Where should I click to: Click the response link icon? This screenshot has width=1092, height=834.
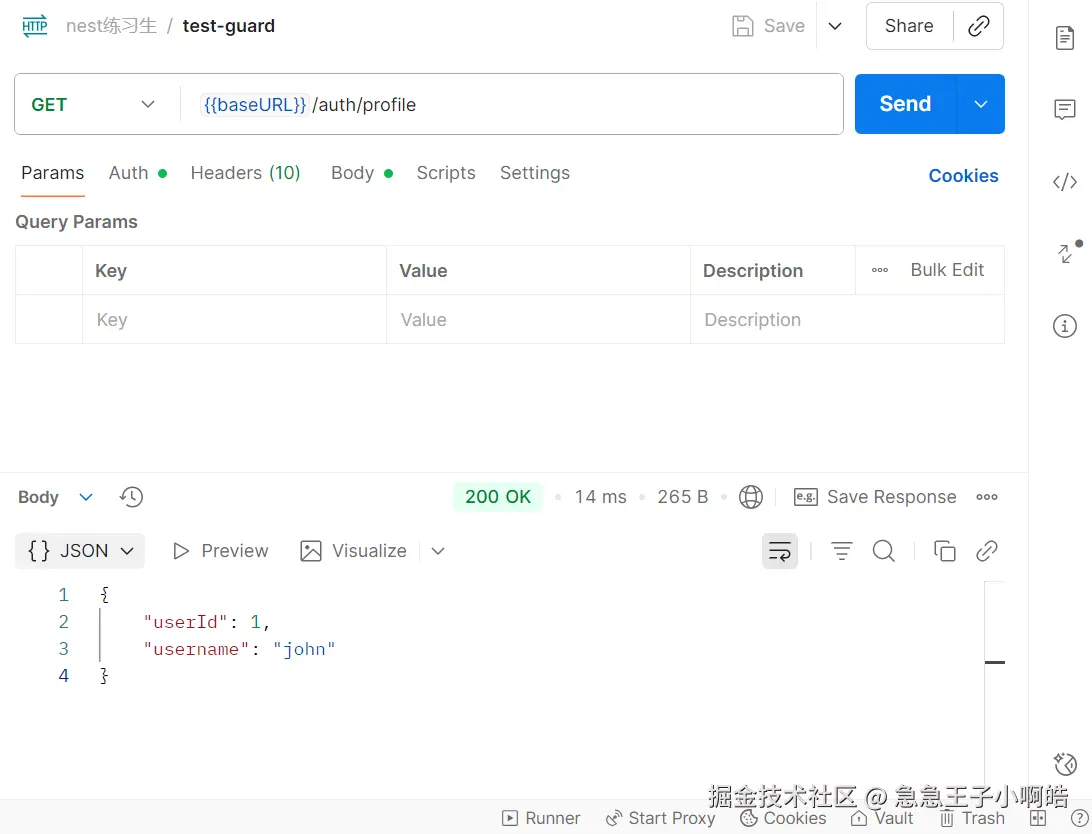tap(987, 551)
